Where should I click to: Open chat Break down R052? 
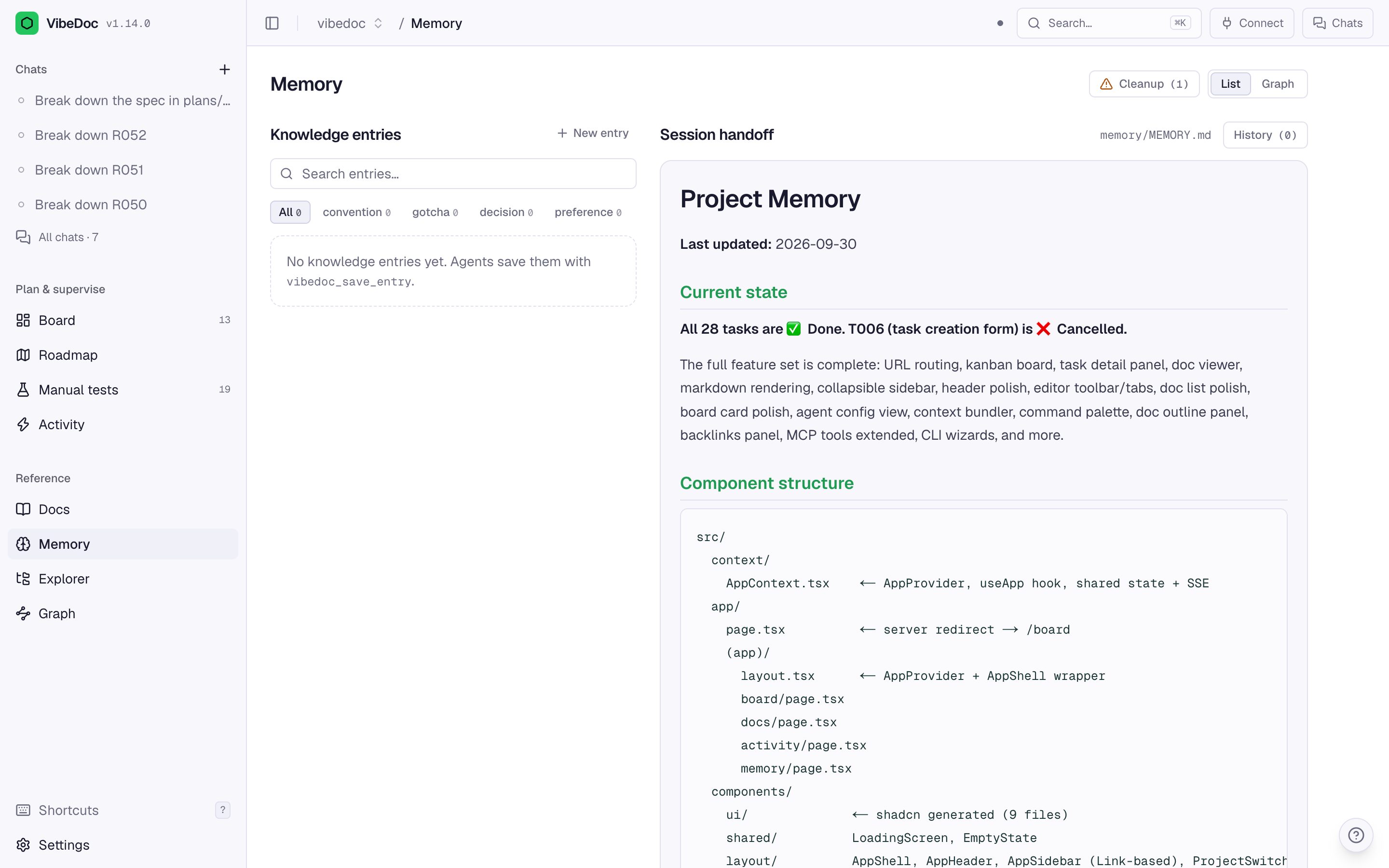point(123,135)
